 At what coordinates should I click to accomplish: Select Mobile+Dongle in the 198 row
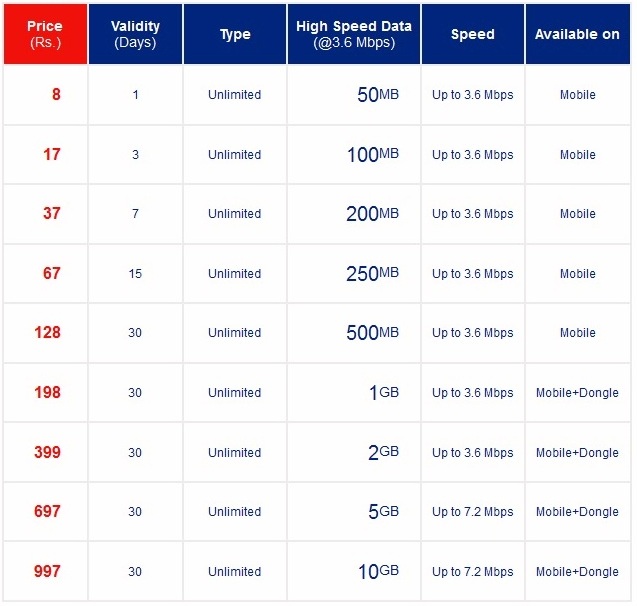pyautogui.click(x=577, y=393)
